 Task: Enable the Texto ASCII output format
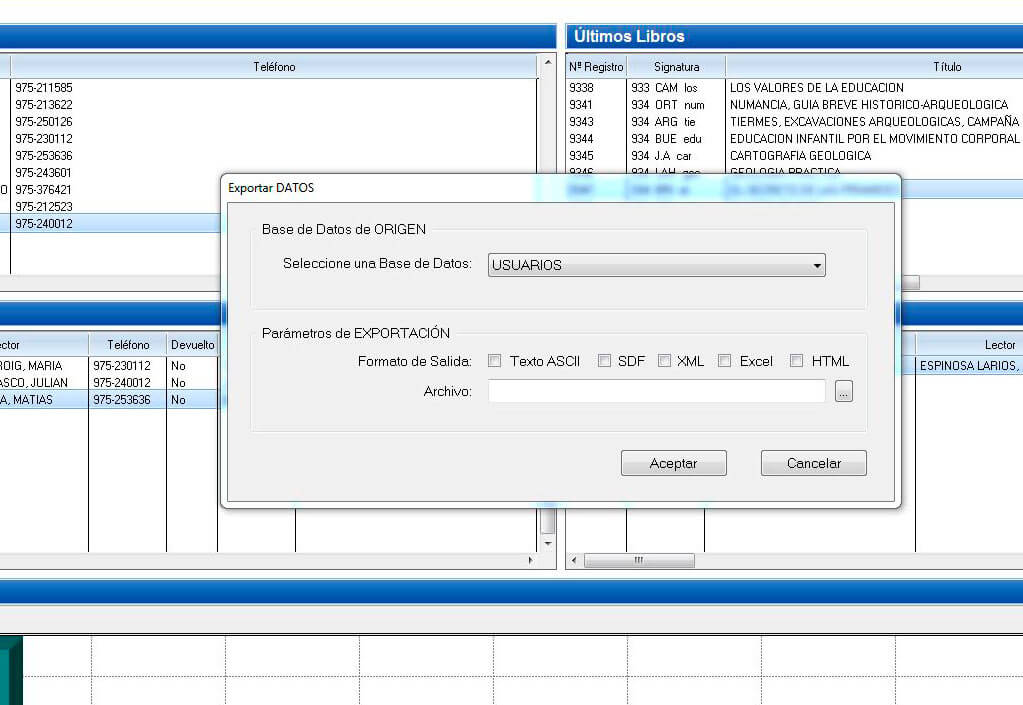[495, 361]
